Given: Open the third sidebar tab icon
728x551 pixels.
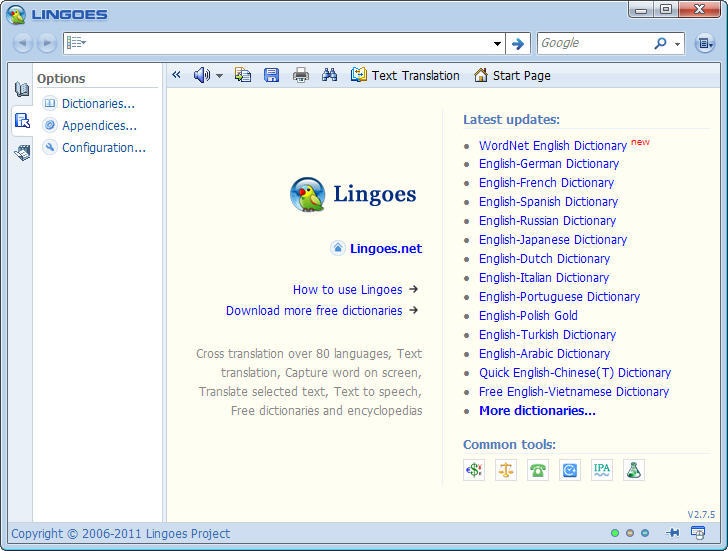Looking at the screenshot, I should coord(21,152).
